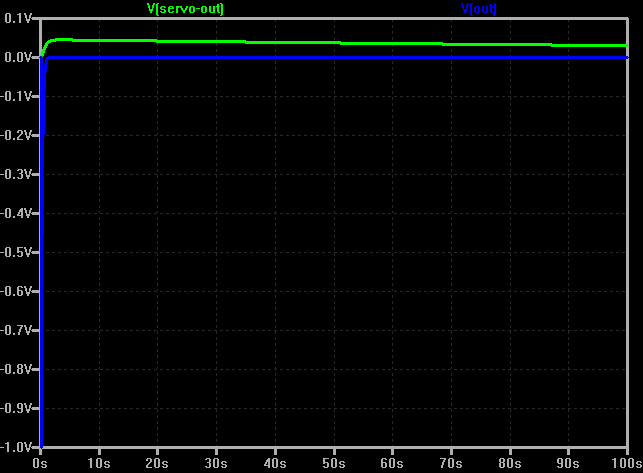The height and width of the screenshot is (473, 643).
Task: Click the 30s time axis label
Action: 216,464
